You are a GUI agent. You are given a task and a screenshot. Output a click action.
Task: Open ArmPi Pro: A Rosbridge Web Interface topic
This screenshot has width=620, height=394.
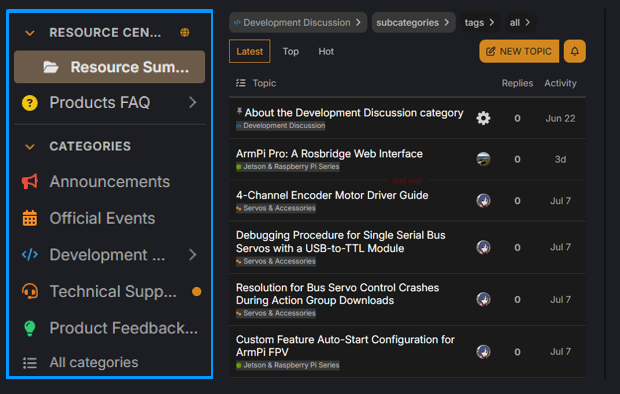[329, 153]
